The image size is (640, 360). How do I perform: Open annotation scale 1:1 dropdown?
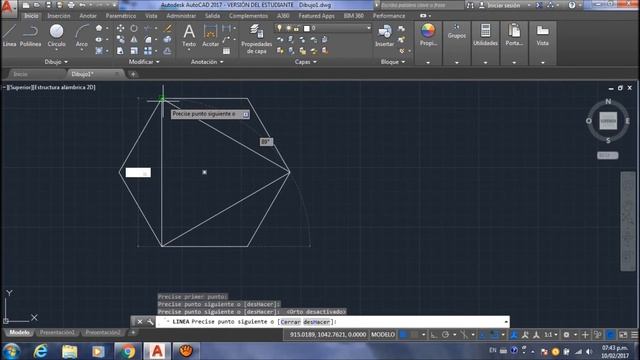(x=551, y=335)
